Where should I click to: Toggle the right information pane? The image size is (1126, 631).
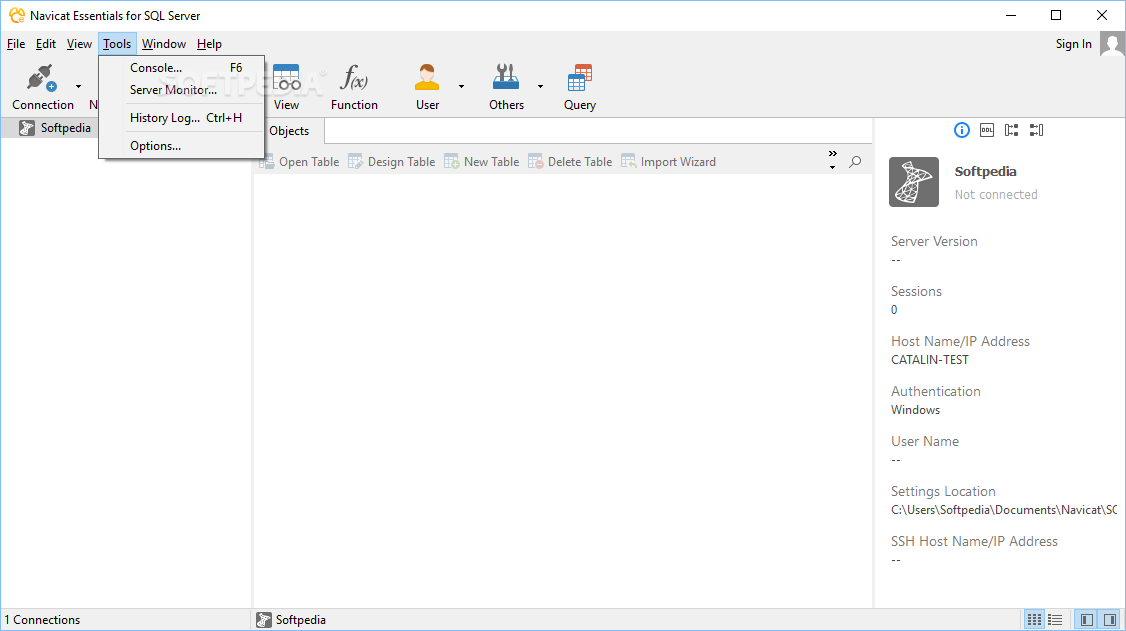click(1110, 620)
